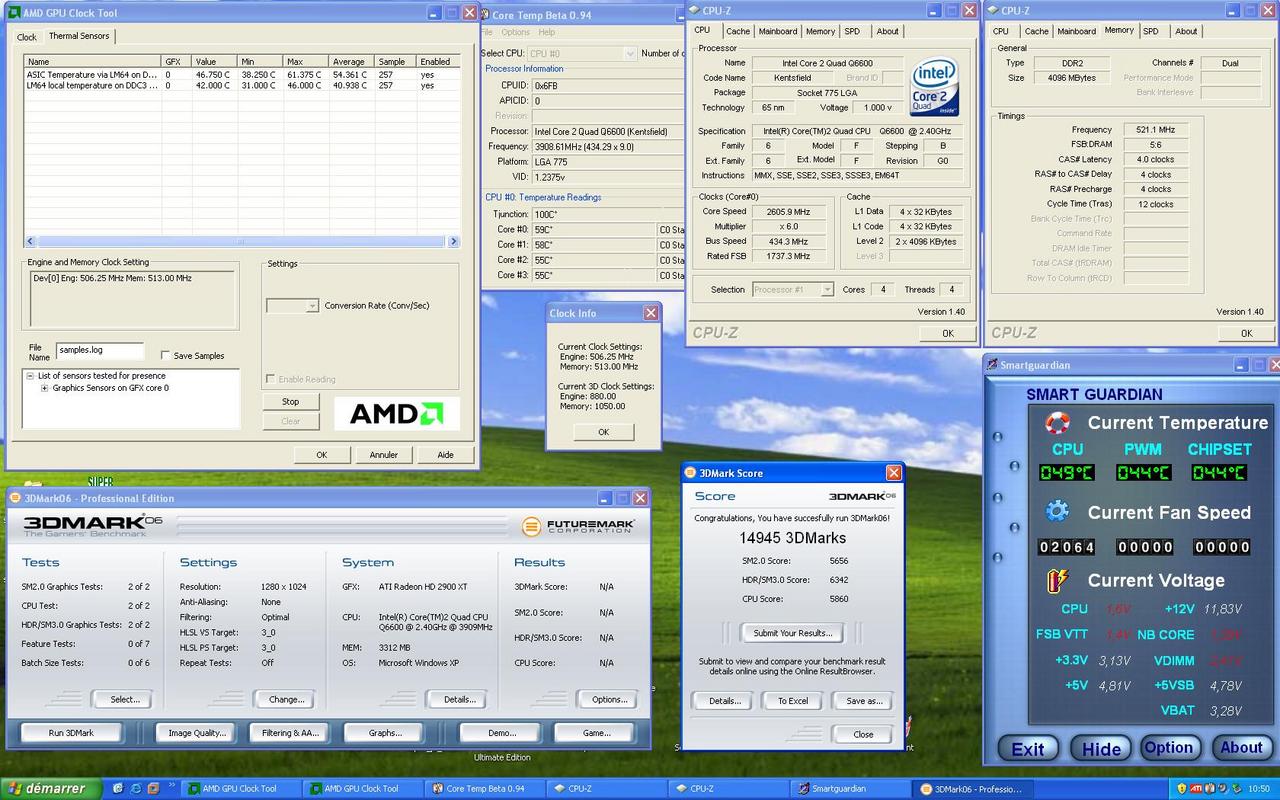Screen dimensions: 1280x800
Task: Click Option in Smartguardian
Action: (1168, 748)
